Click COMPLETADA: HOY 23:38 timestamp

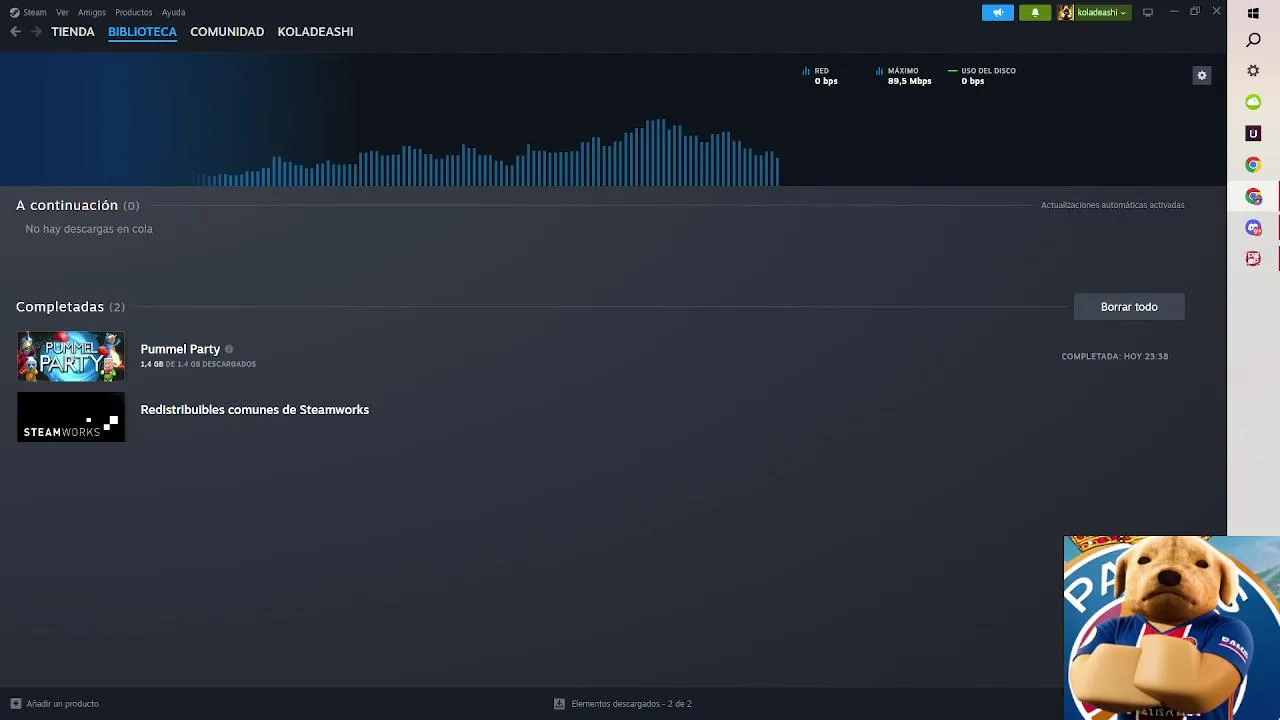click(x=1114, y=356)
